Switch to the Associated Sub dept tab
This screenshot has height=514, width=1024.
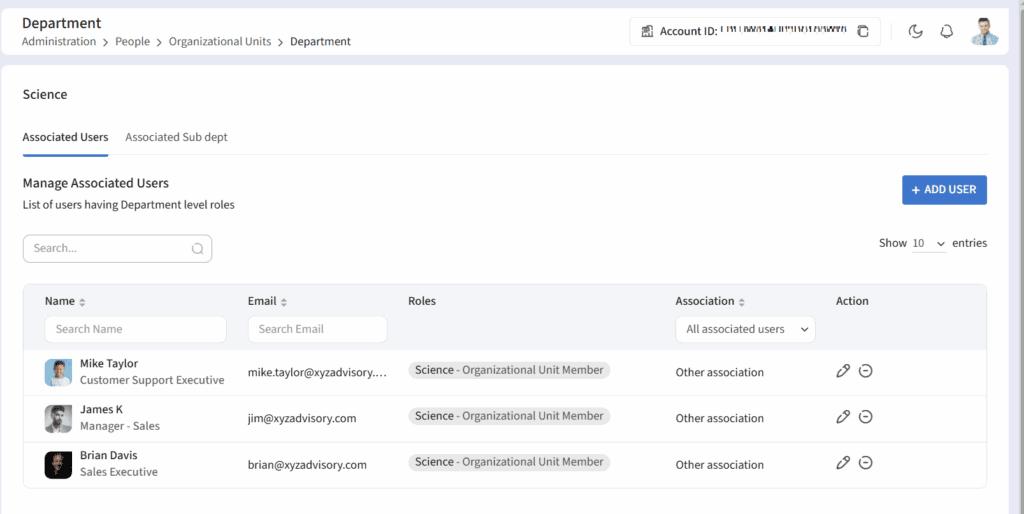(176, 137)
